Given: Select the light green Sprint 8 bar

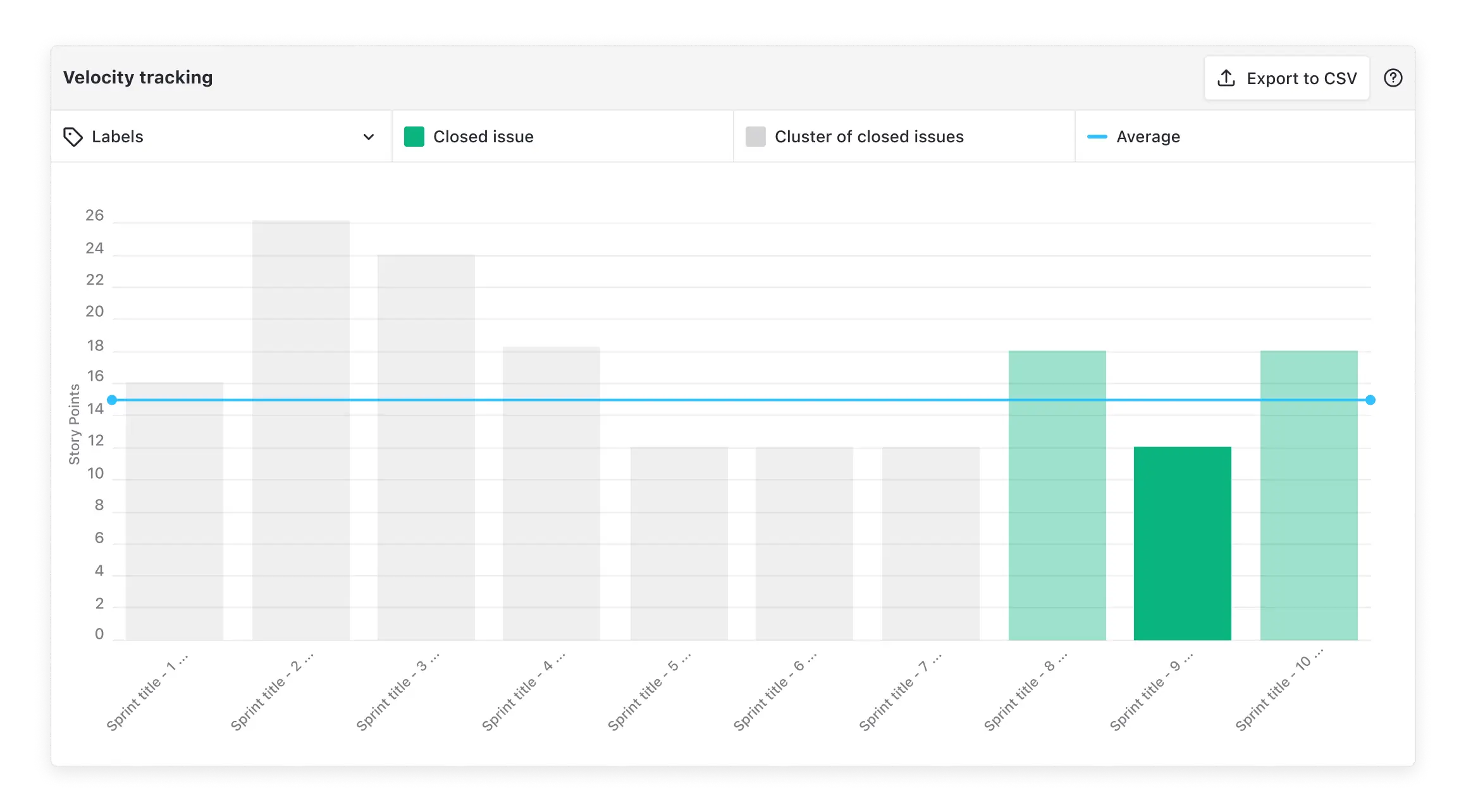Looking at the screenshot, I should pyautogui.click(x=1057, y=495).
